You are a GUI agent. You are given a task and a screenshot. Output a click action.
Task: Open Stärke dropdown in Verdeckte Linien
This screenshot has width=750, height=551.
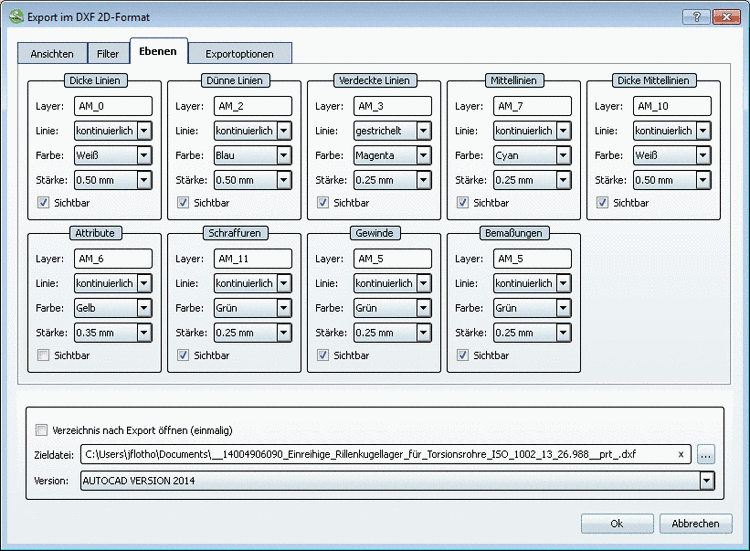click(393, 180)
